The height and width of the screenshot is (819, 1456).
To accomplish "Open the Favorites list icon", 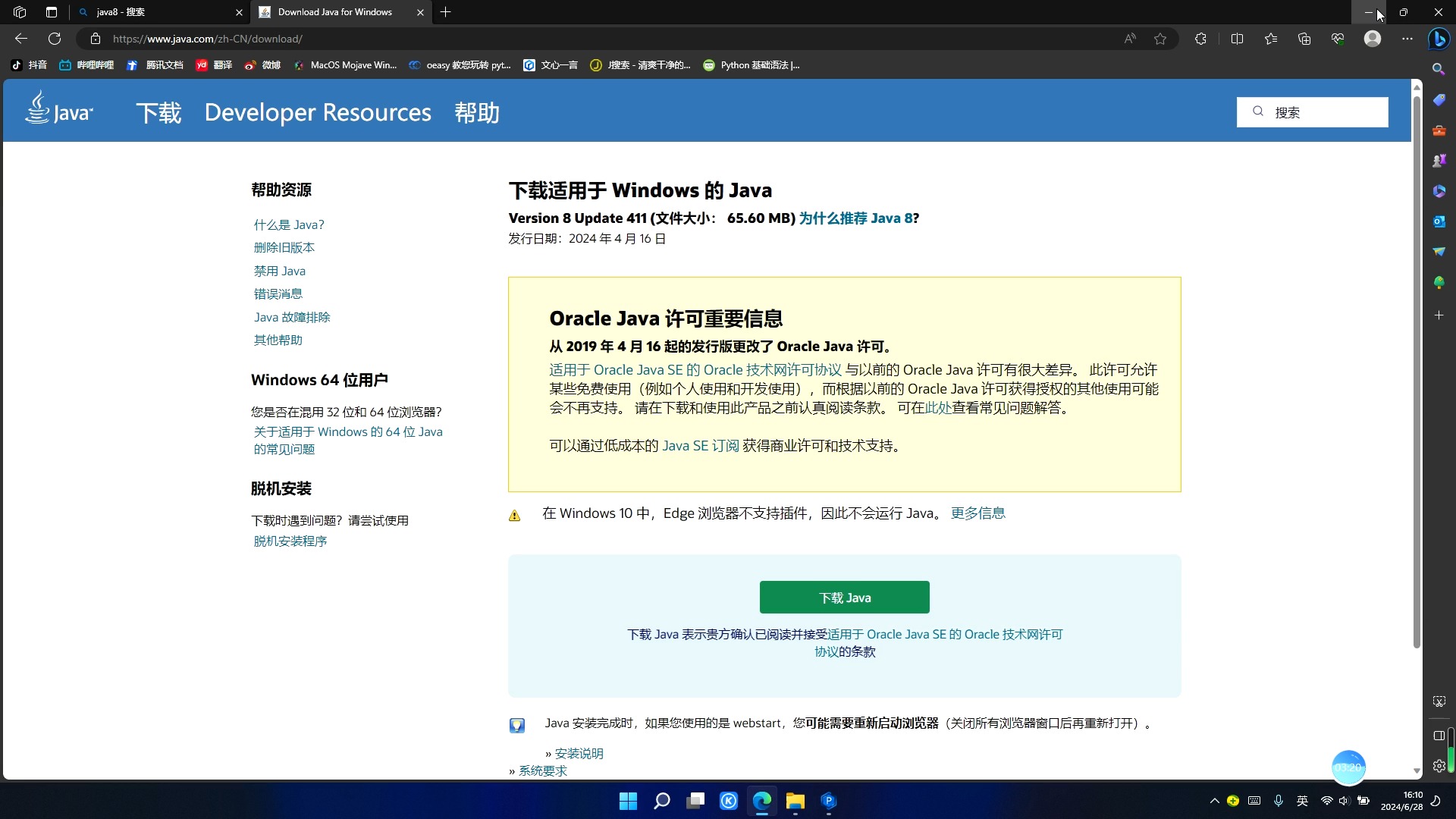I will click(x=1271, y=39).
